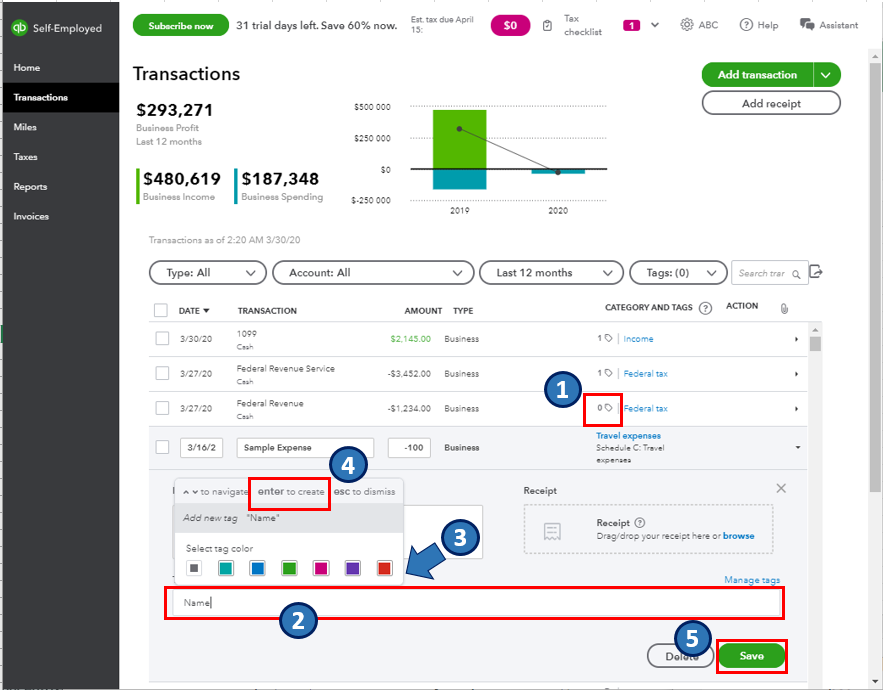The width and height of the screenshot is (883, 690).
Task: Check the 1099 transaction checkbox
Action: click(x=162, y=339)
